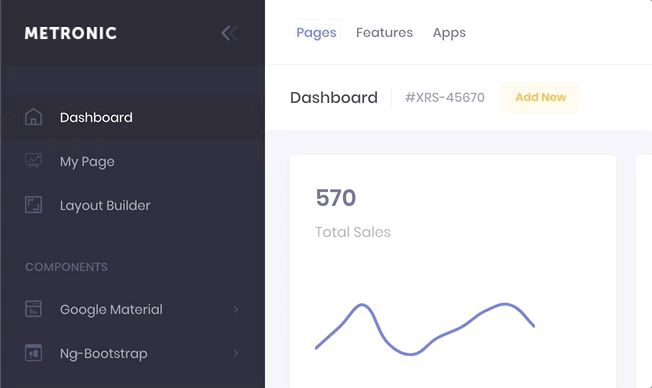
Task: Click the Add New button
Action: tap(540, 97)
